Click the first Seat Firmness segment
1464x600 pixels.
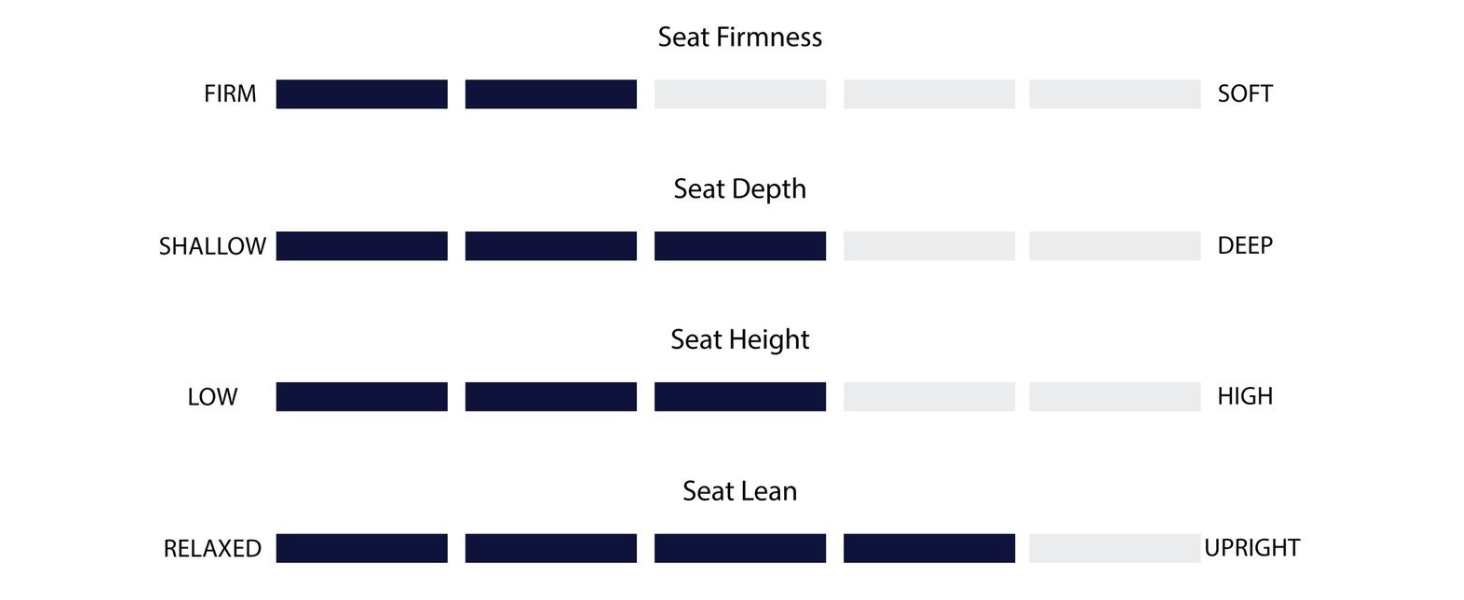coord(361,94)
